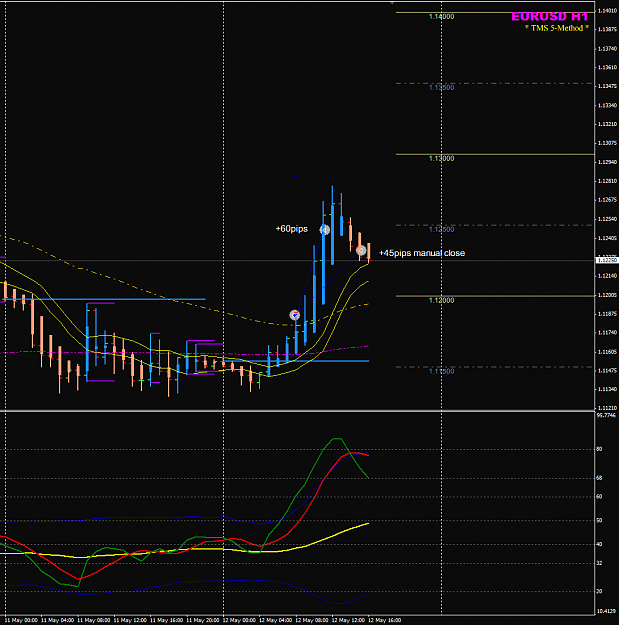The image size is (619, 625).
Task: Click the 12 May 12:00 time label
Action: point(348,620)
